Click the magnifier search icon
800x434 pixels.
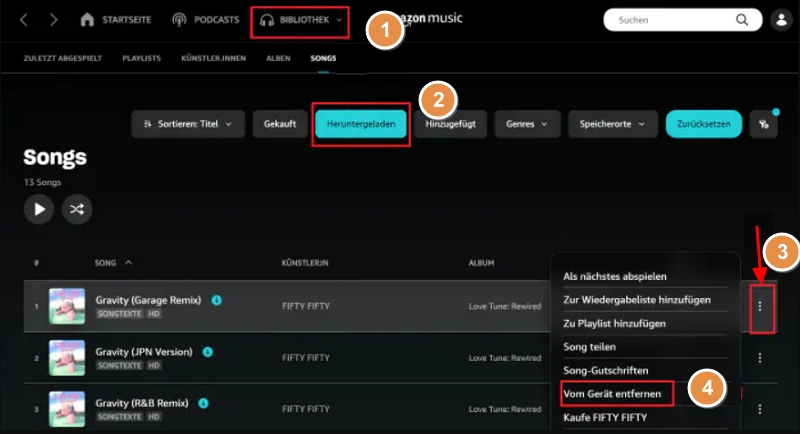click(x=742, y=20)
